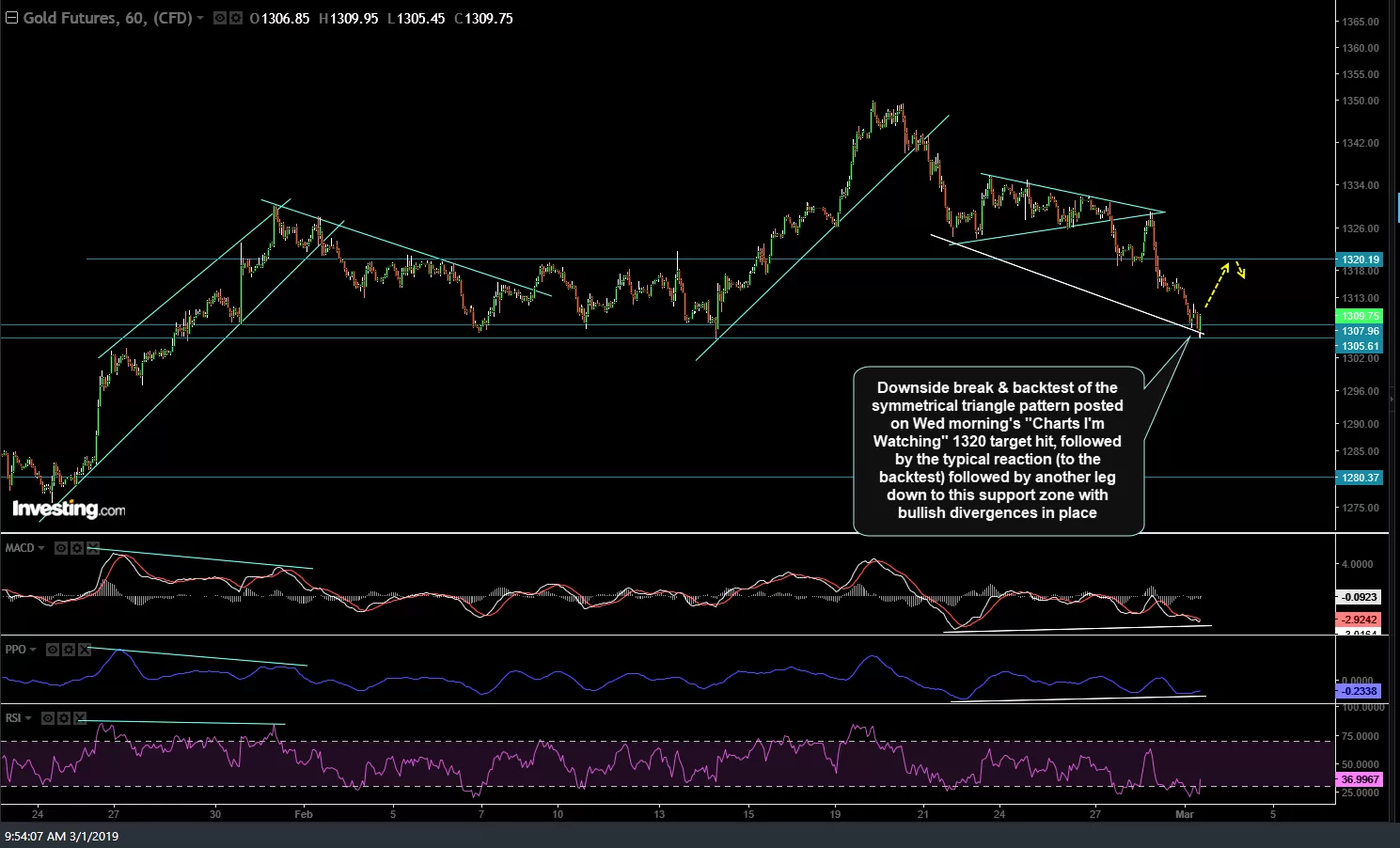Collapse the Gold Futures legend box
This screenshot has height=848, width=1400.
(12, 18)
